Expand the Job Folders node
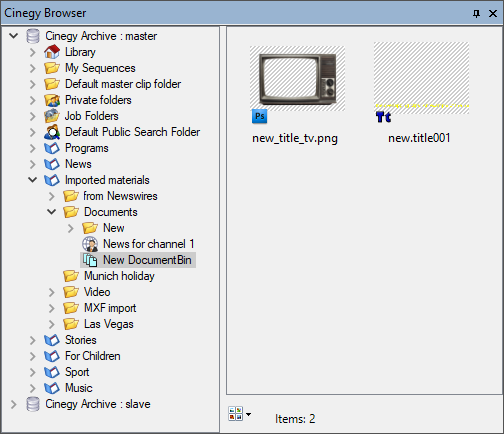 click(33, 116)
